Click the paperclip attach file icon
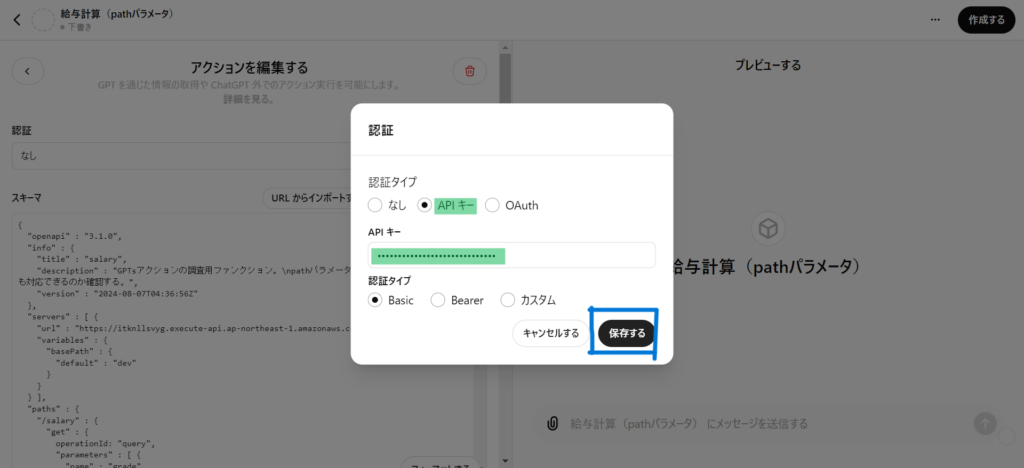1024x468 pixels. (551, 423)
